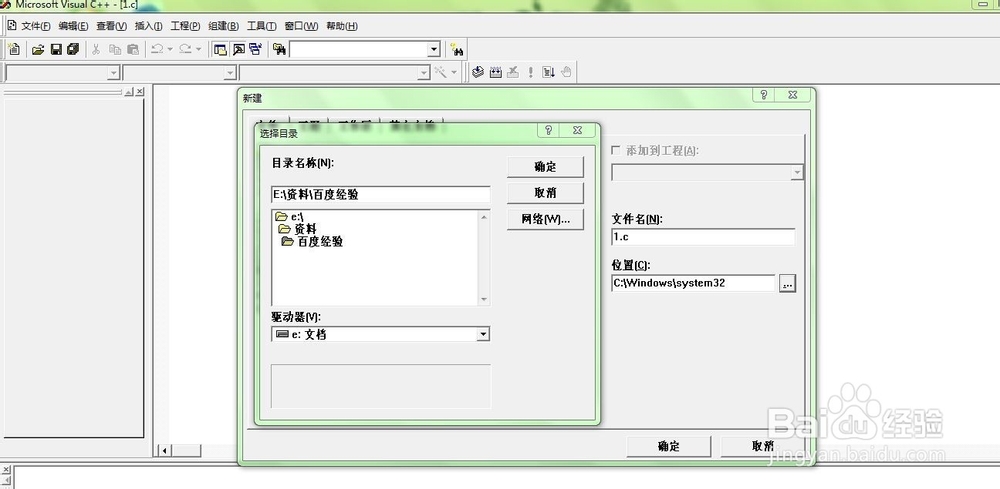Click 确定 at bottom of 新建 dialog
This screenshot has height=489, width=1000.
tap(668, 446)
